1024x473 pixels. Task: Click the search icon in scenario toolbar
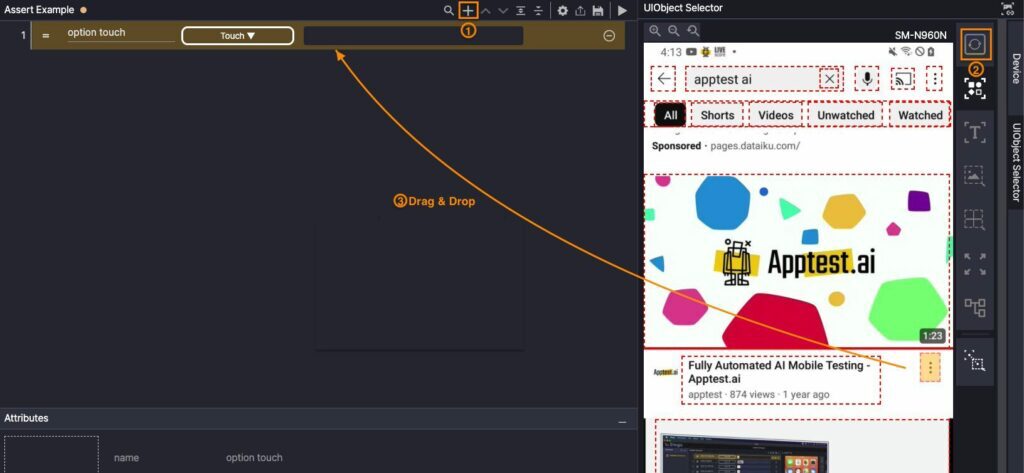tap(449, 10)
